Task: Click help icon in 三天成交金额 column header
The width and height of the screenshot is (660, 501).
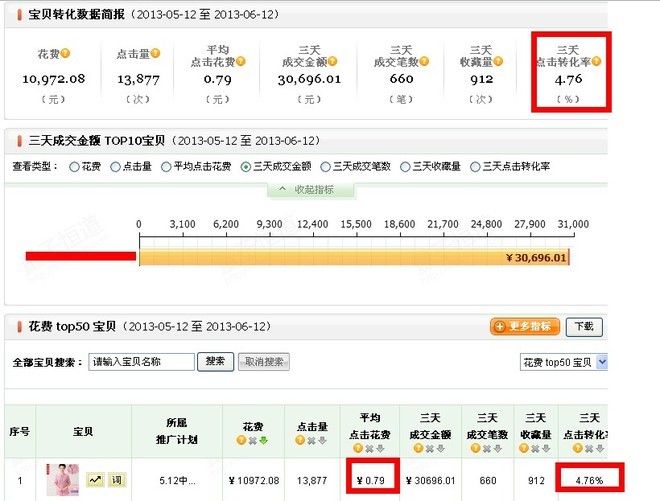Action: [418, 448]
